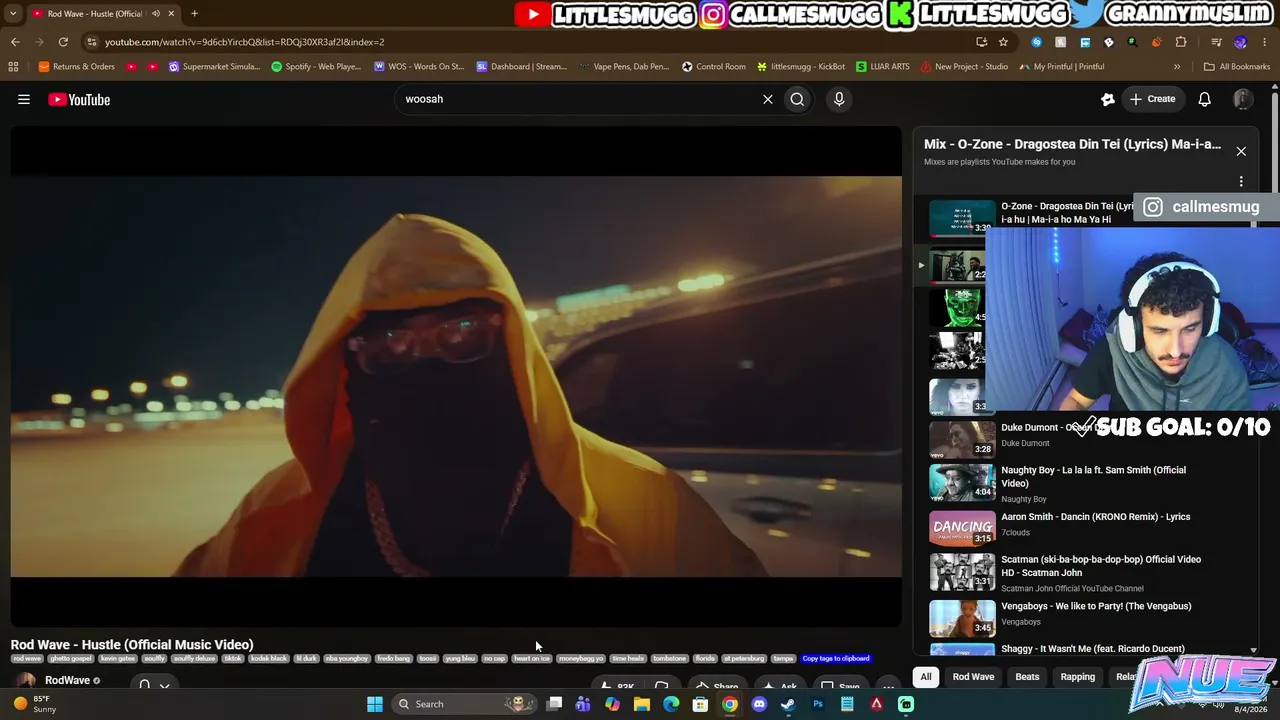The width and height of the screenshot is (1280, 720).
Task: Open the Spotify Web Player bookmark
Action: (316, 67)
